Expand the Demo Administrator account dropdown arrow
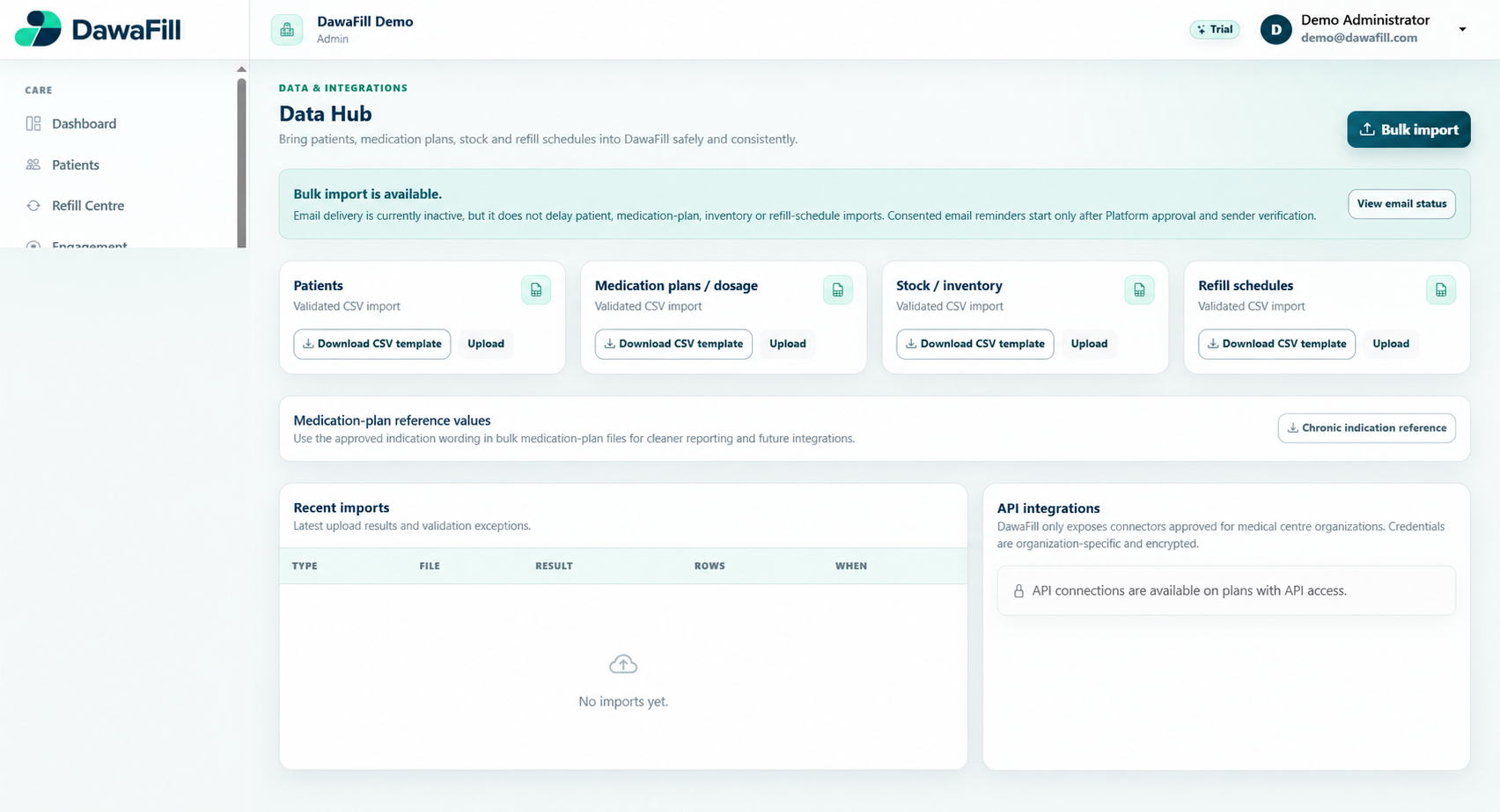This screenshot has width=1500, height=812. click(1462, 29)
